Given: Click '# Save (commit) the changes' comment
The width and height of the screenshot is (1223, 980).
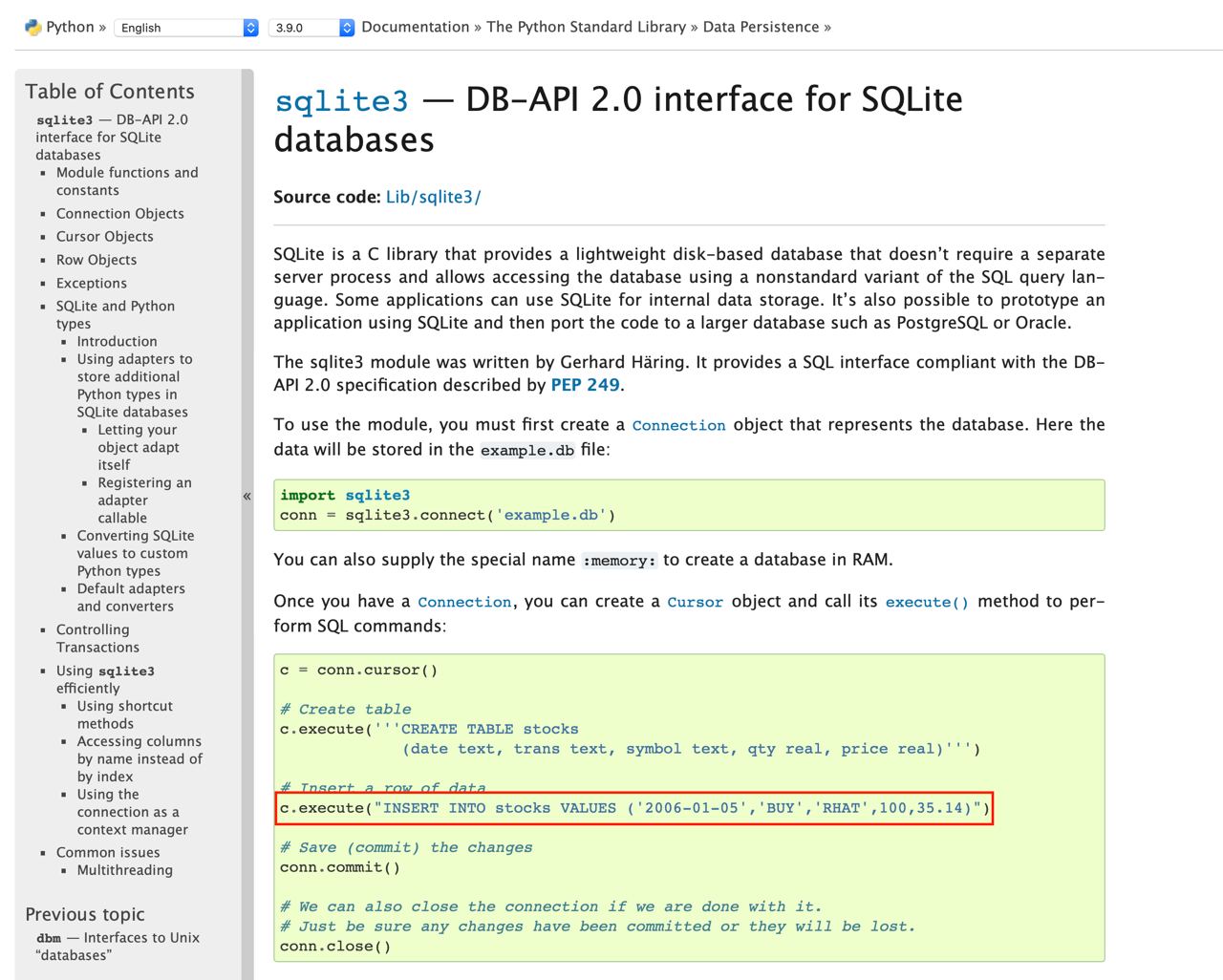Looking at the screenshot, I should pyautogui.click(x=406, y=847).
